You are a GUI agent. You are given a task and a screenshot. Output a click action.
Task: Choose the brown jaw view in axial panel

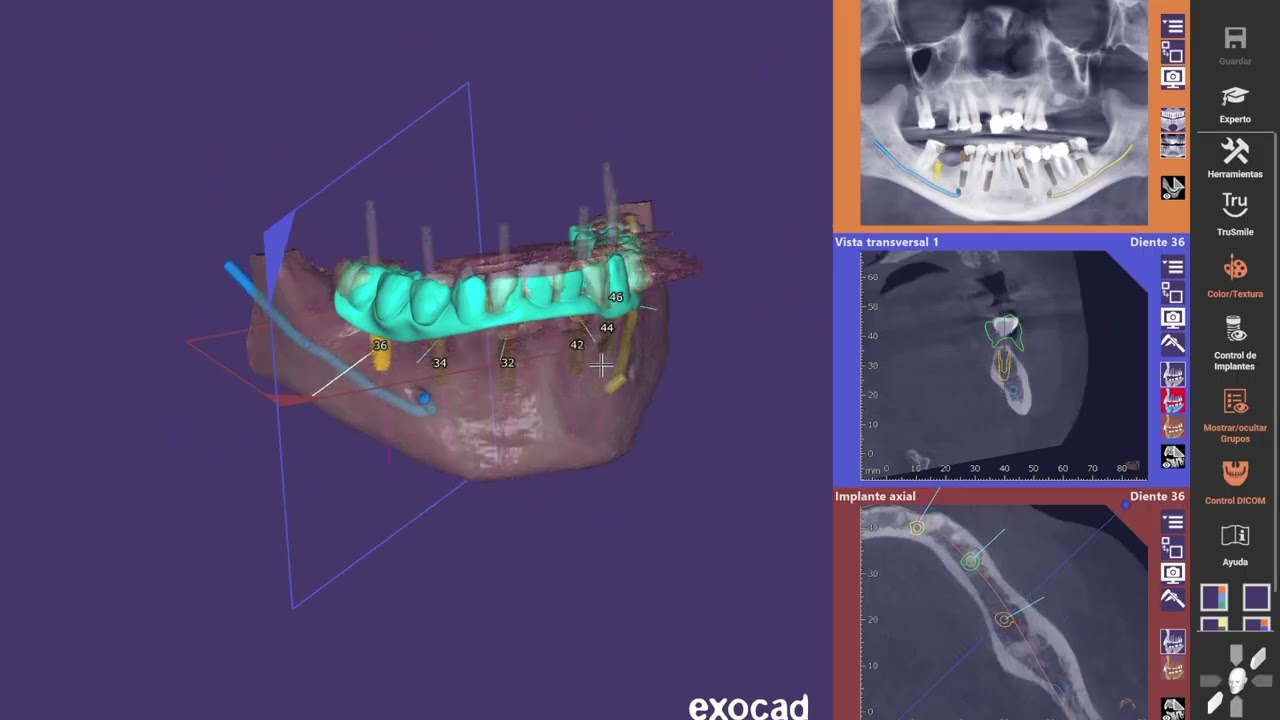[1173, 668]
